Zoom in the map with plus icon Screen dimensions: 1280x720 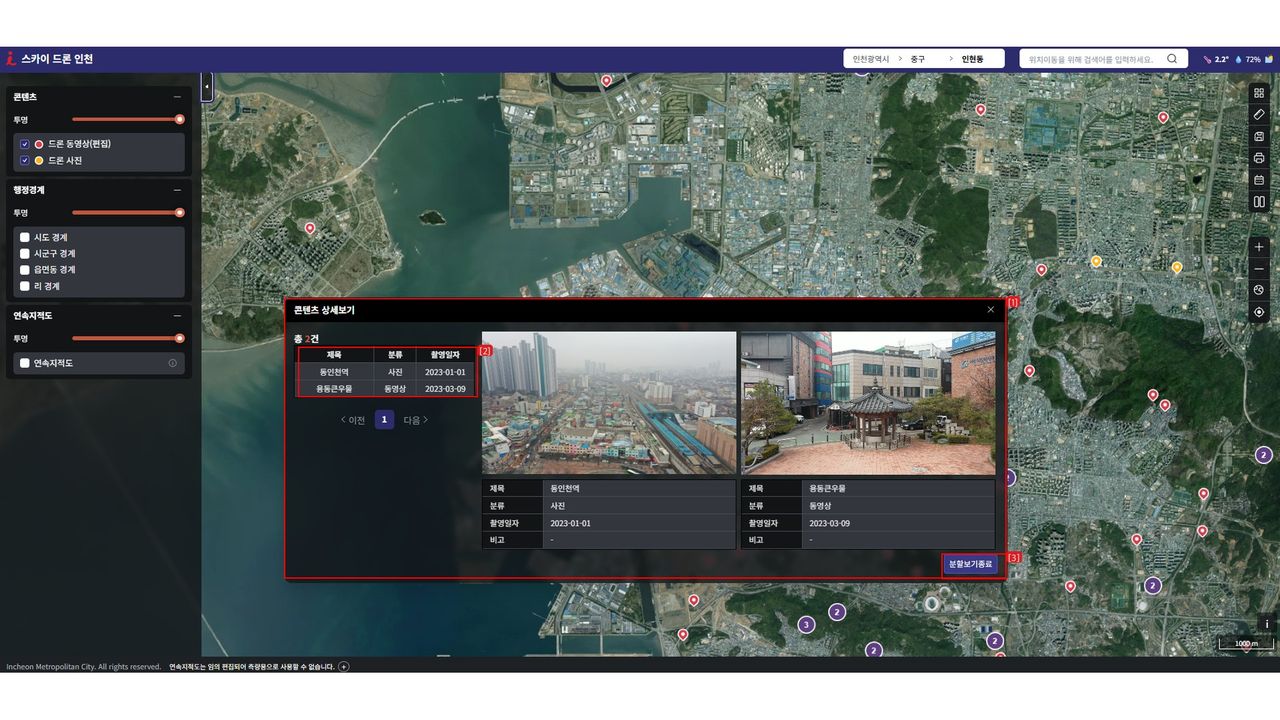1259,247
